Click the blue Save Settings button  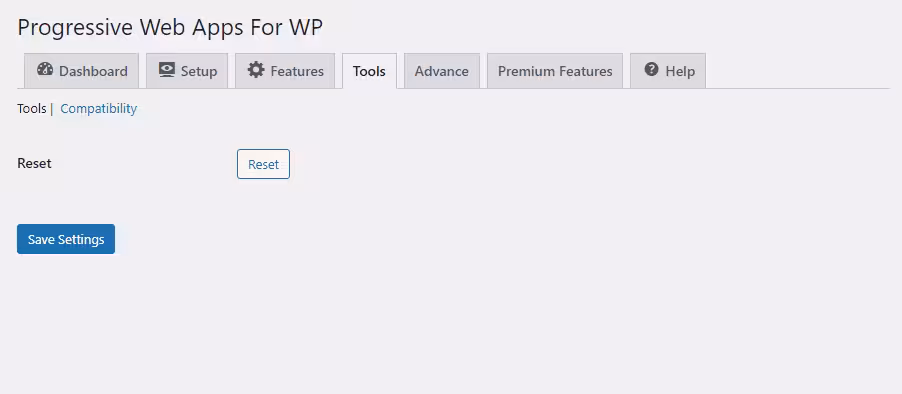(x=66, y=239)
